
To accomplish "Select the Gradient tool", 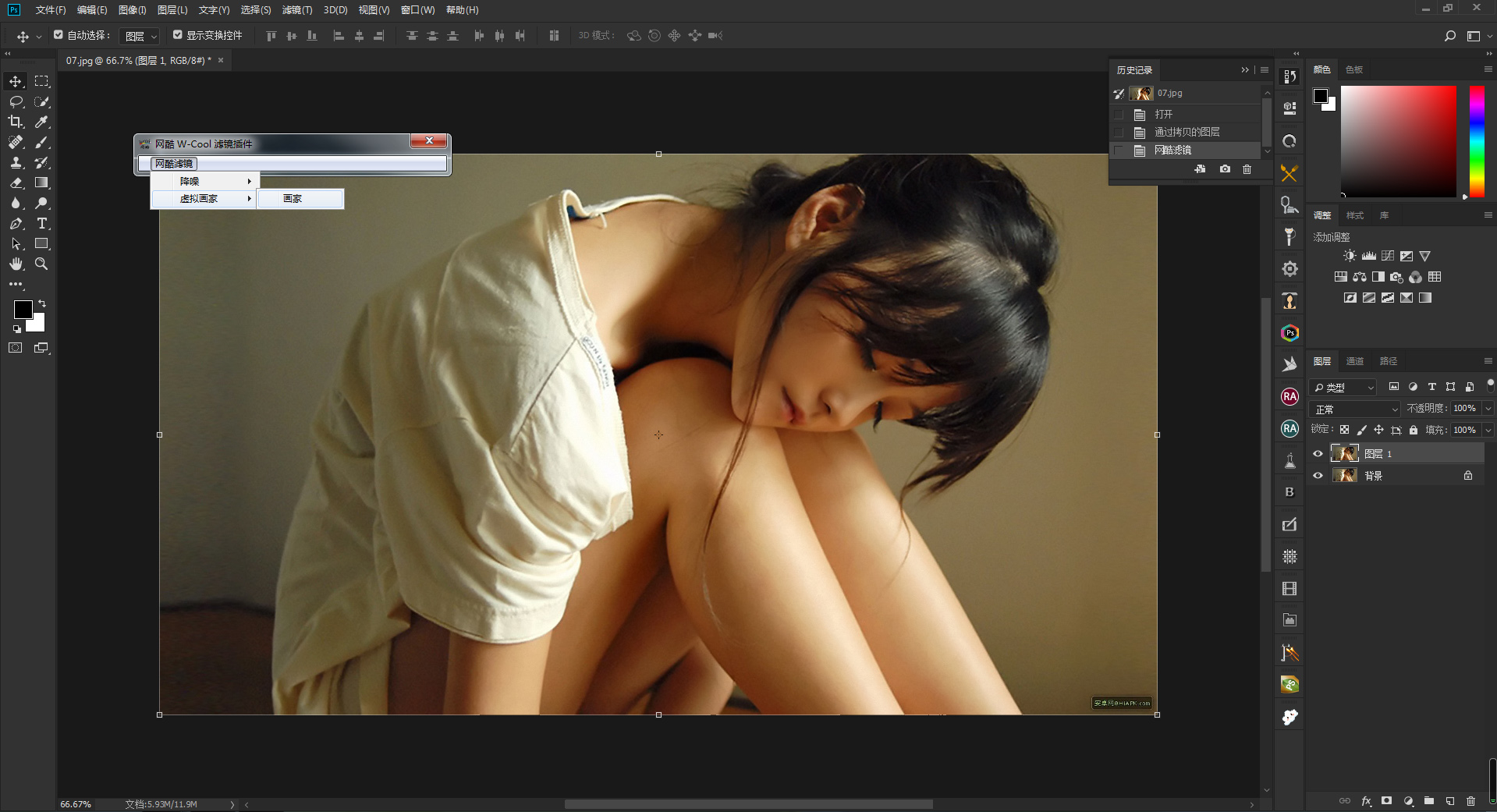I will (42, 183).
